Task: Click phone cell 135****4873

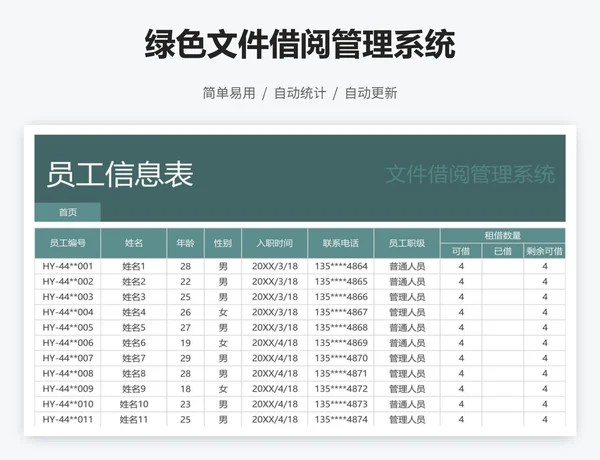Action: point(341,404)
